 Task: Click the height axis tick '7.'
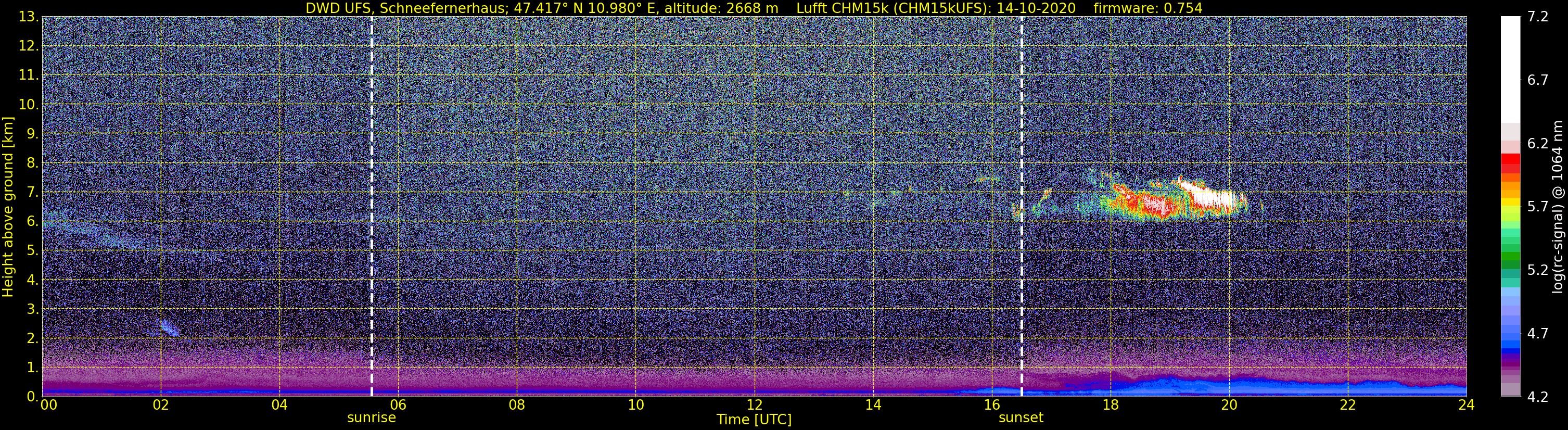pos(32,193)
